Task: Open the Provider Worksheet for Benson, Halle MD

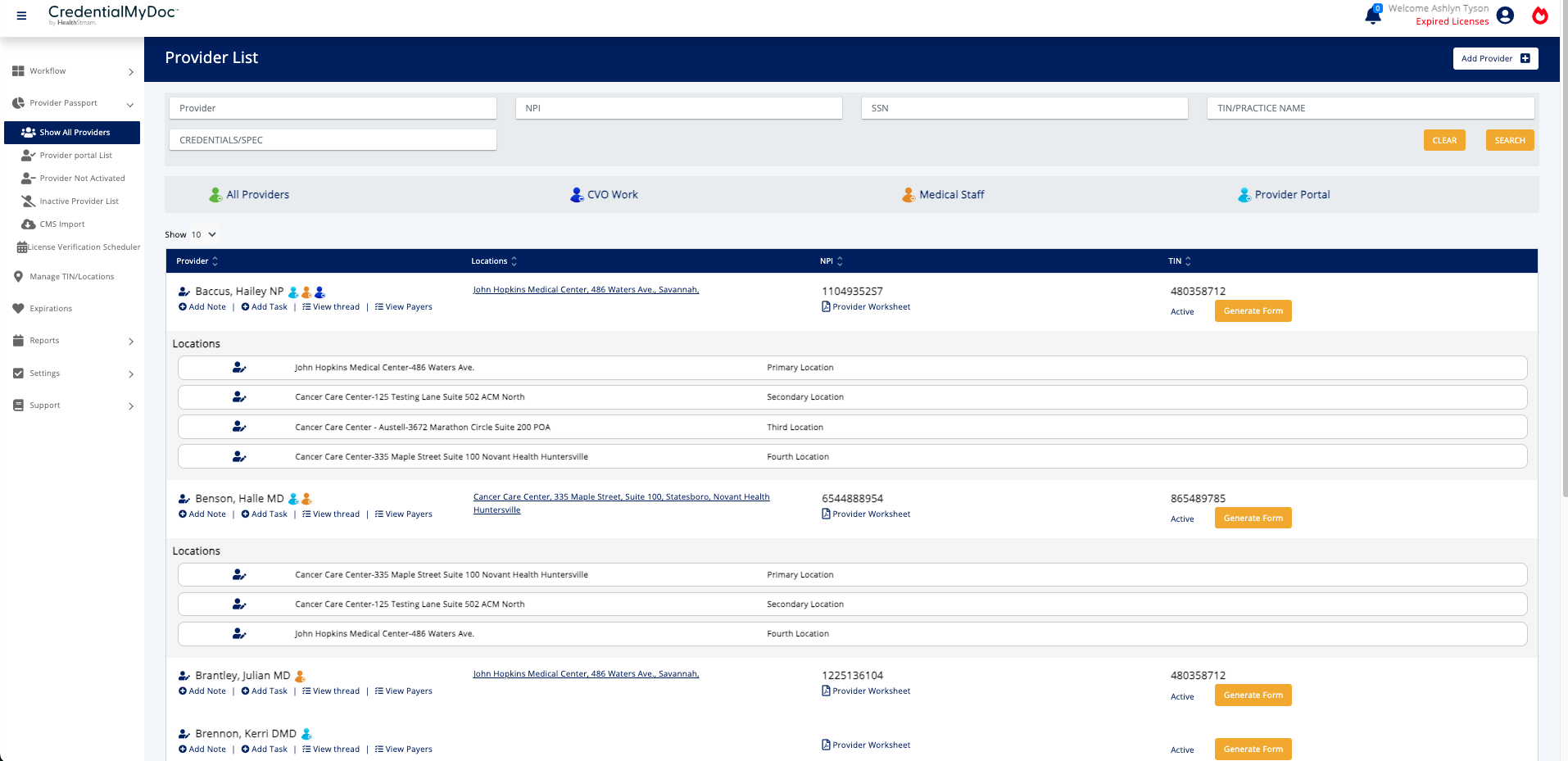Action: tap(866, 514)
